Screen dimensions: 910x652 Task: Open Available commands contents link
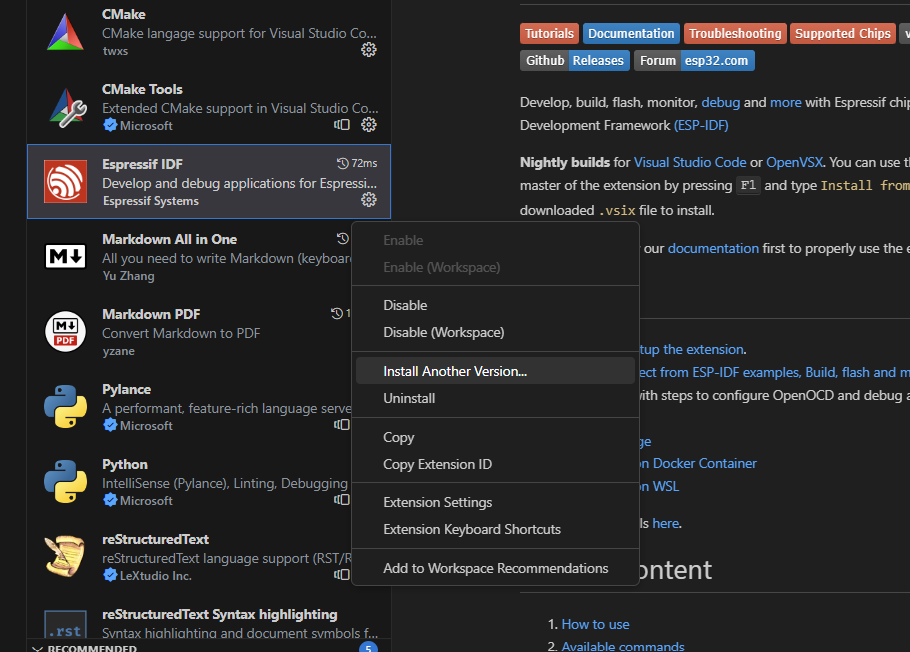623,646
